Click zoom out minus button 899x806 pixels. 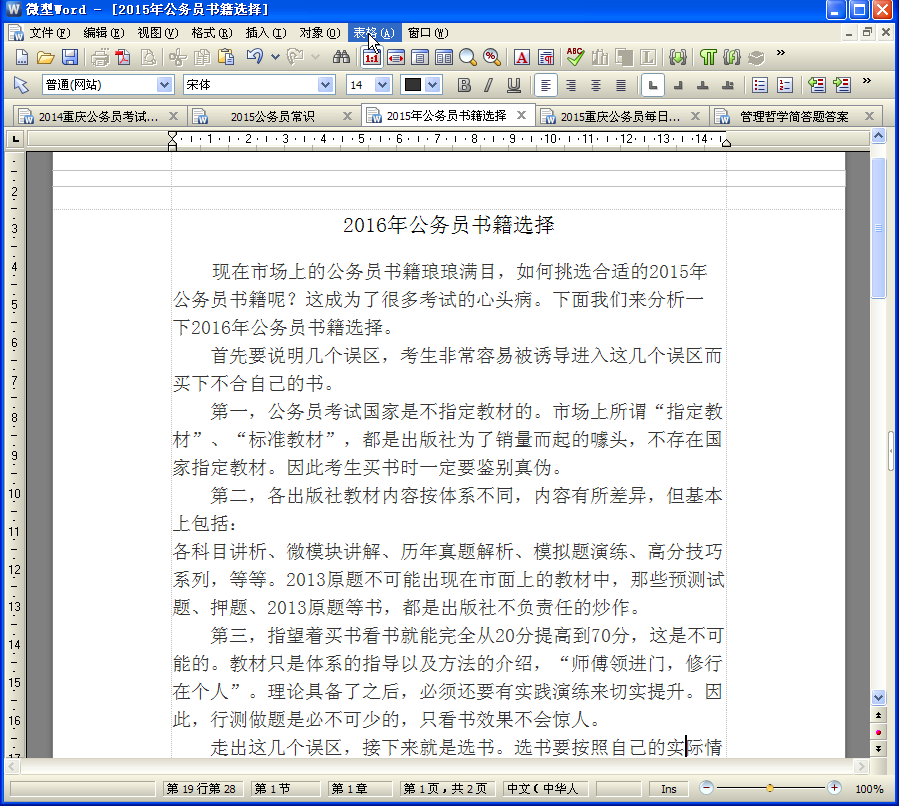coord(706,788)
